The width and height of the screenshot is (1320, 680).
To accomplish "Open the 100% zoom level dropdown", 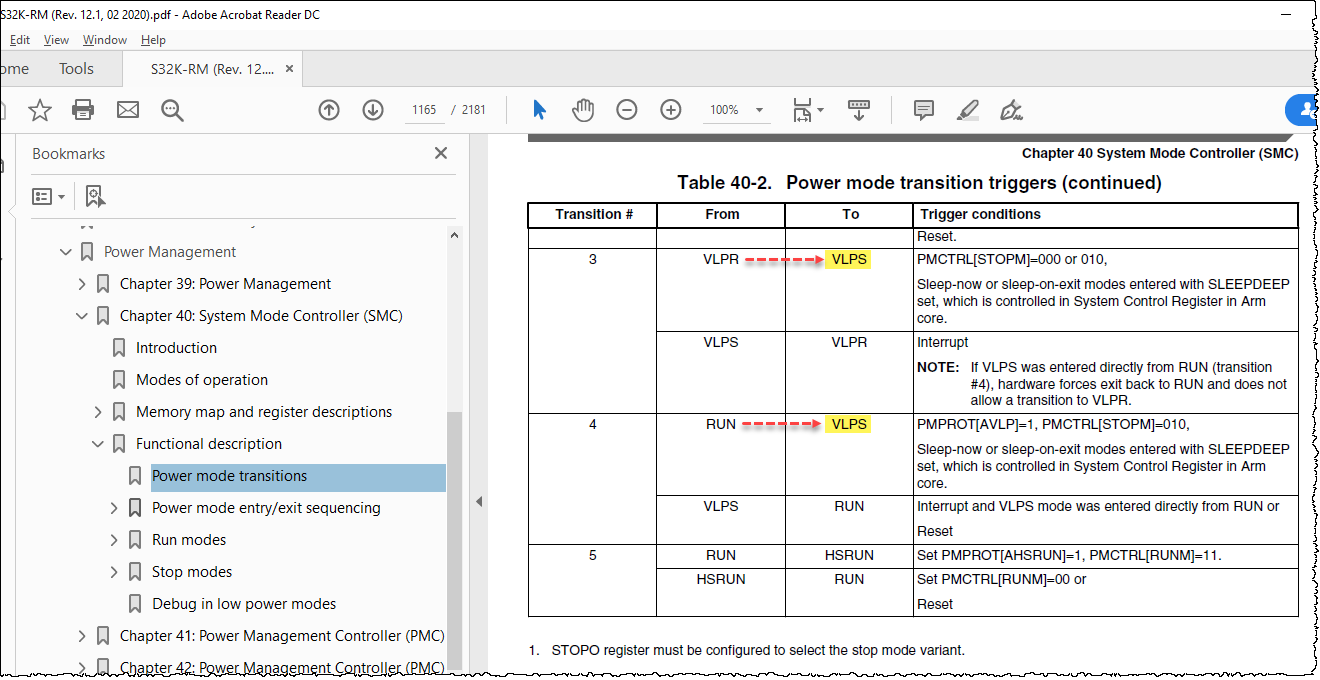I will pos(759,110).
